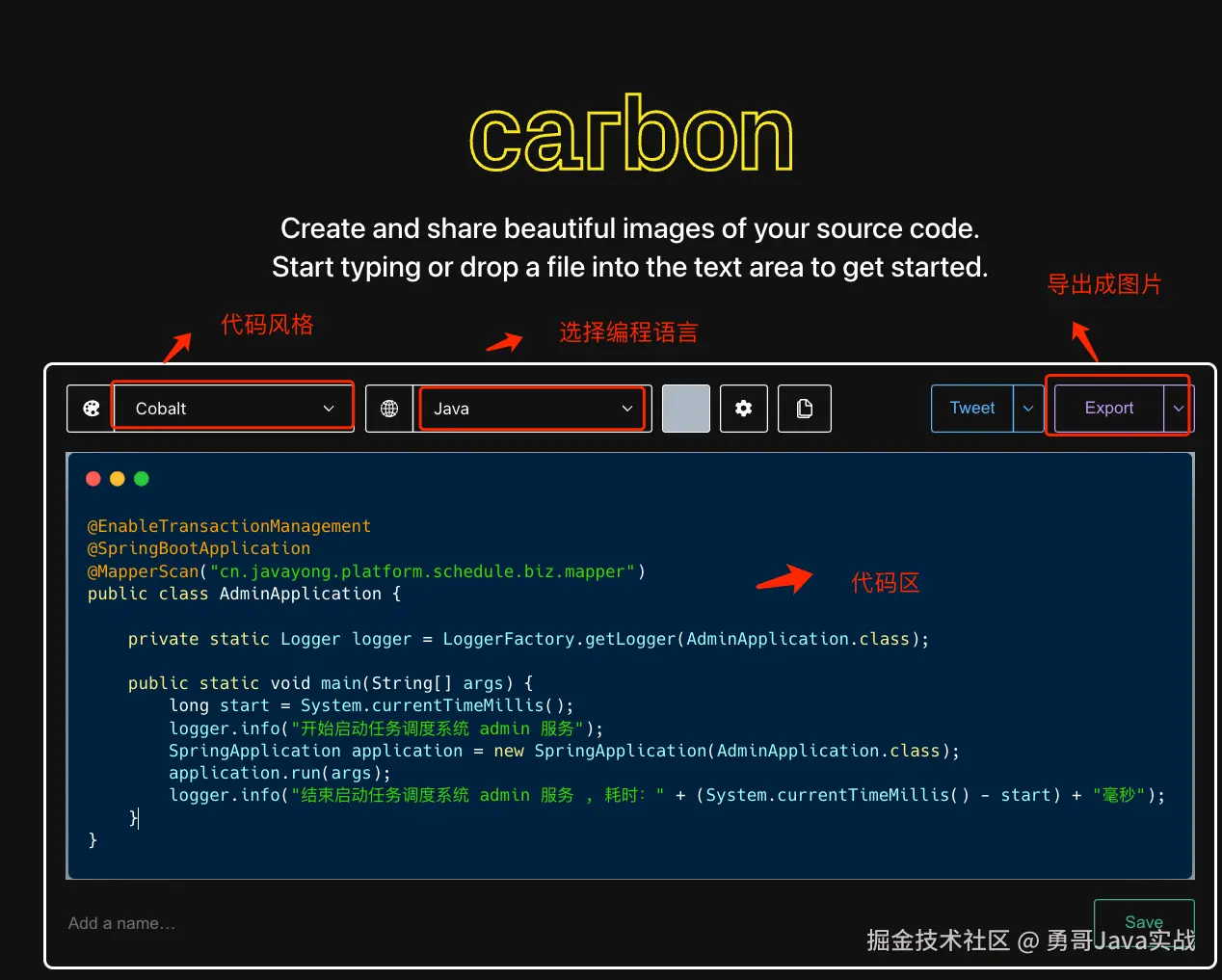The height and width of the screenshot is (980, 1222).
Task: Expand the Export options arrow
Action: coord(1179,409)
